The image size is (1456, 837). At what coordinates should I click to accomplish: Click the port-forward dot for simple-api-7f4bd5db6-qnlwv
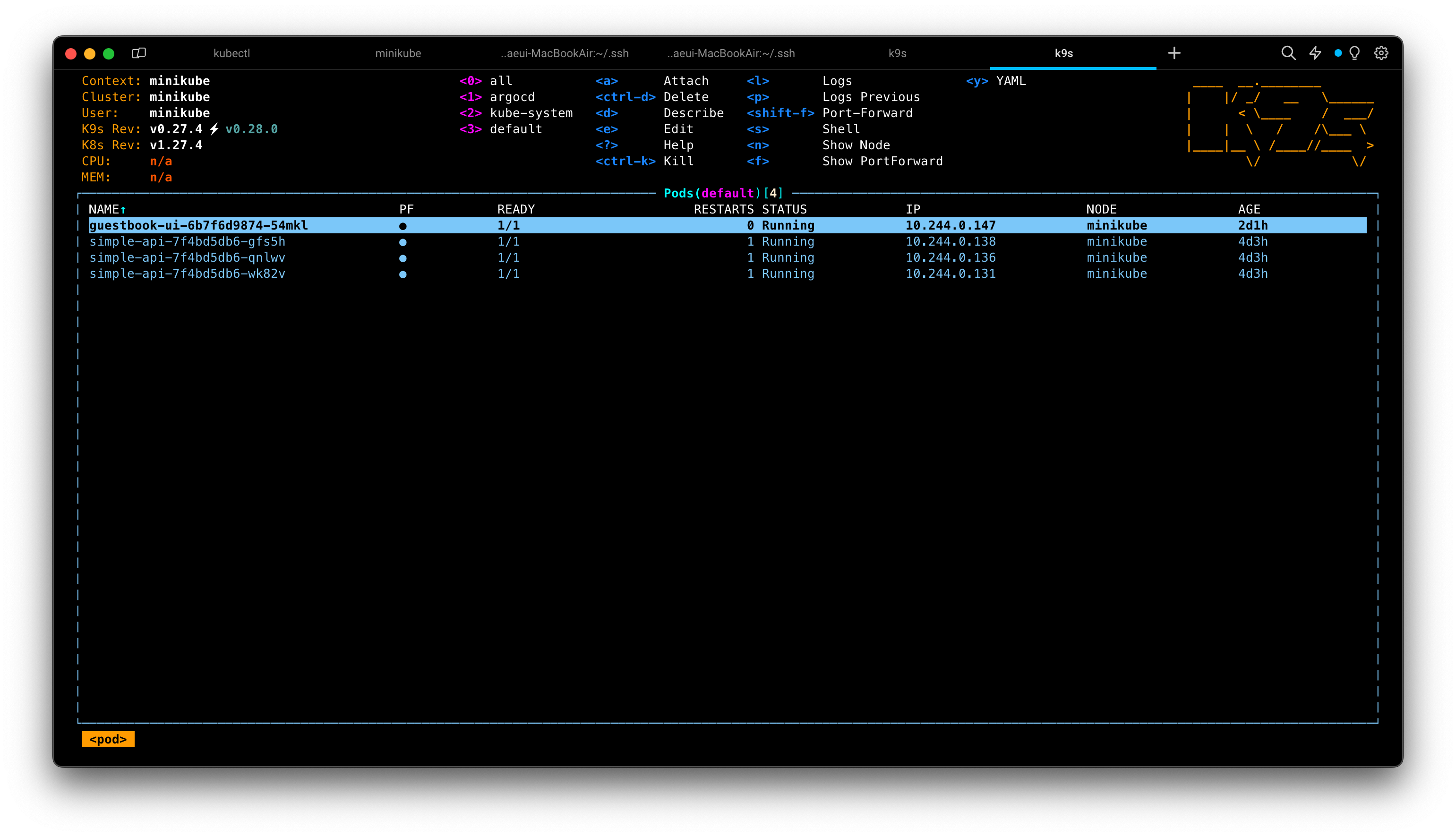coord(403,258)
